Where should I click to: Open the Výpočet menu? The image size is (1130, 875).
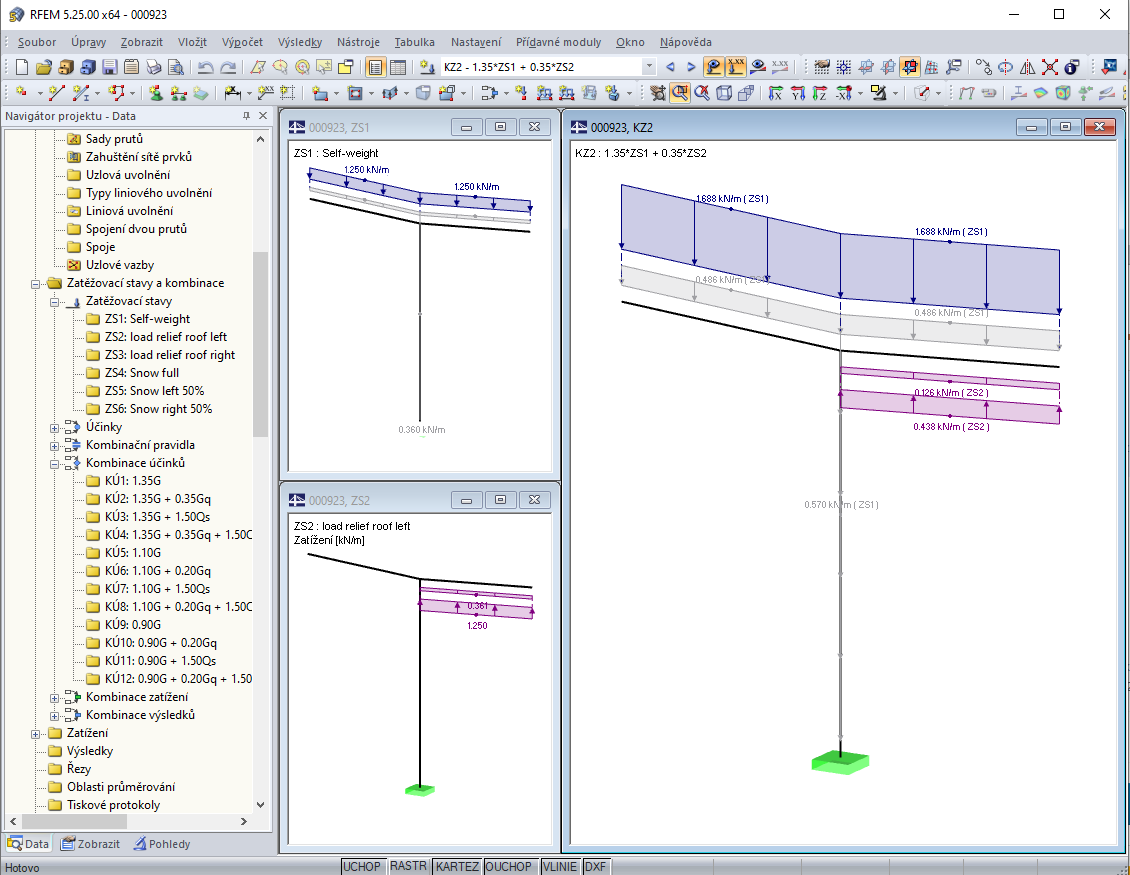242,43
